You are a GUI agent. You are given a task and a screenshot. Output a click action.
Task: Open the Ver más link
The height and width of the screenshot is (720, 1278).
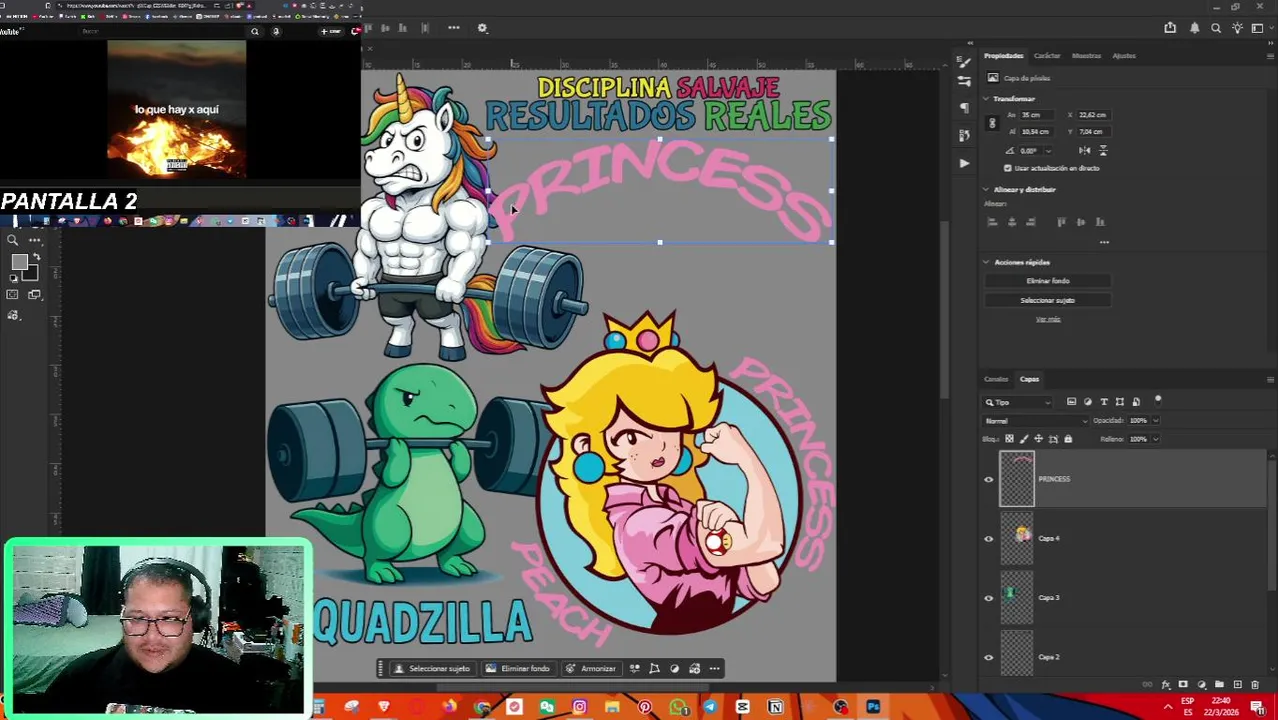click(x=1047, y=319)
